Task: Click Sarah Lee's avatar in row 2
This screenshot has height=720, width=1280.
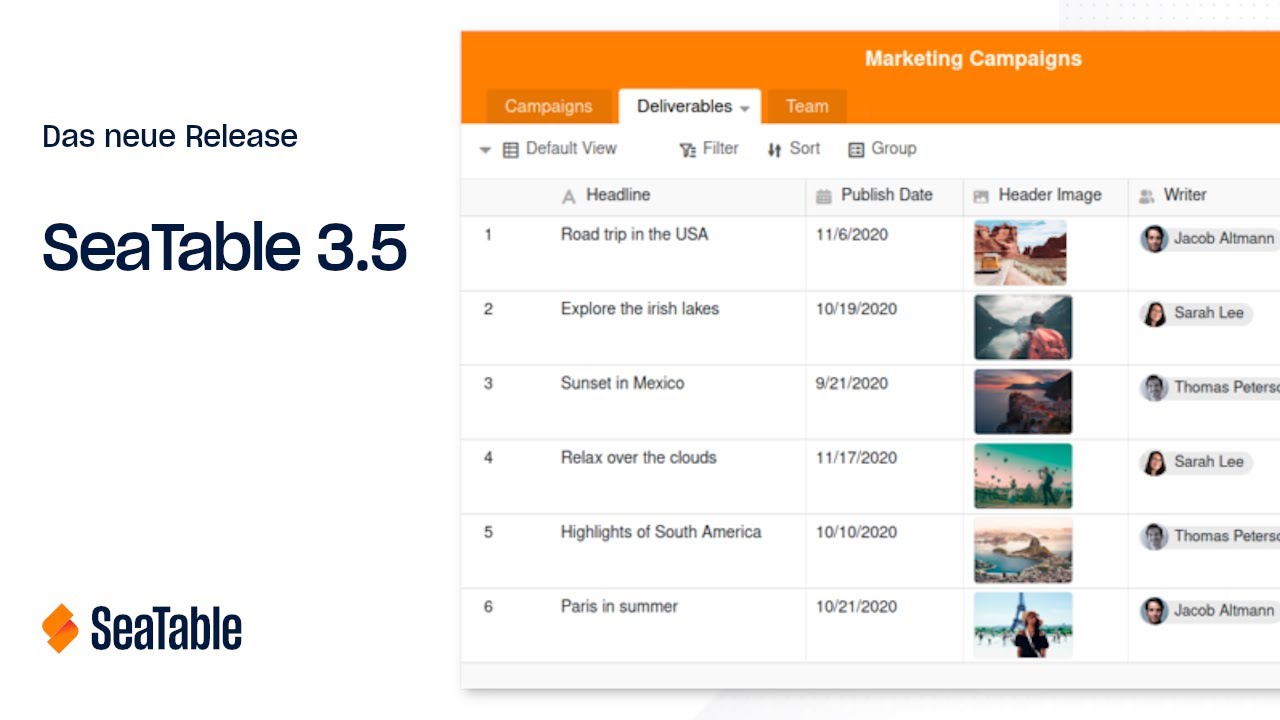Action: 1154,313
